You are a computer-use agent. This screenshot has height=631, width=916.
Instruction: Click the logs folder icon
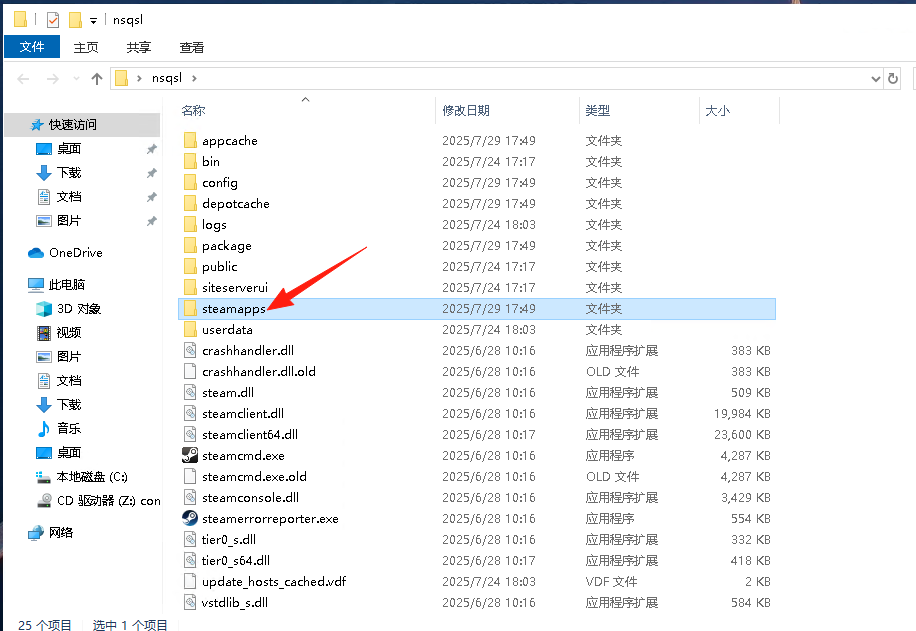click(x=190, y=224)
